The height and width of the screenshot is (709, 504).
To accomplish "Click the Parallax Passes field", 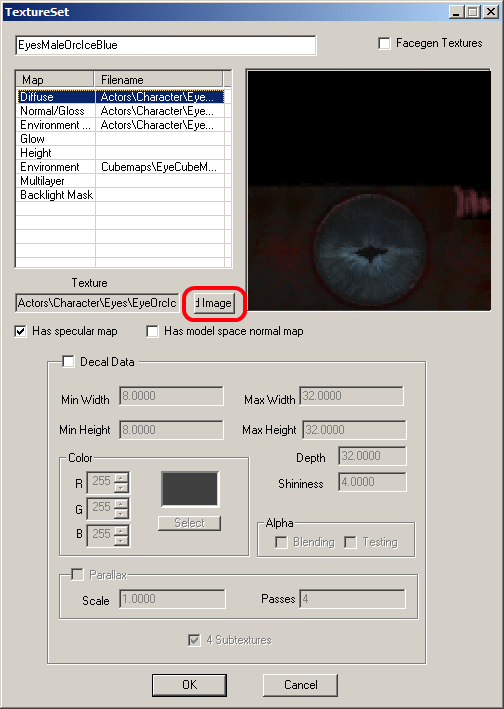I will point(353,599).
